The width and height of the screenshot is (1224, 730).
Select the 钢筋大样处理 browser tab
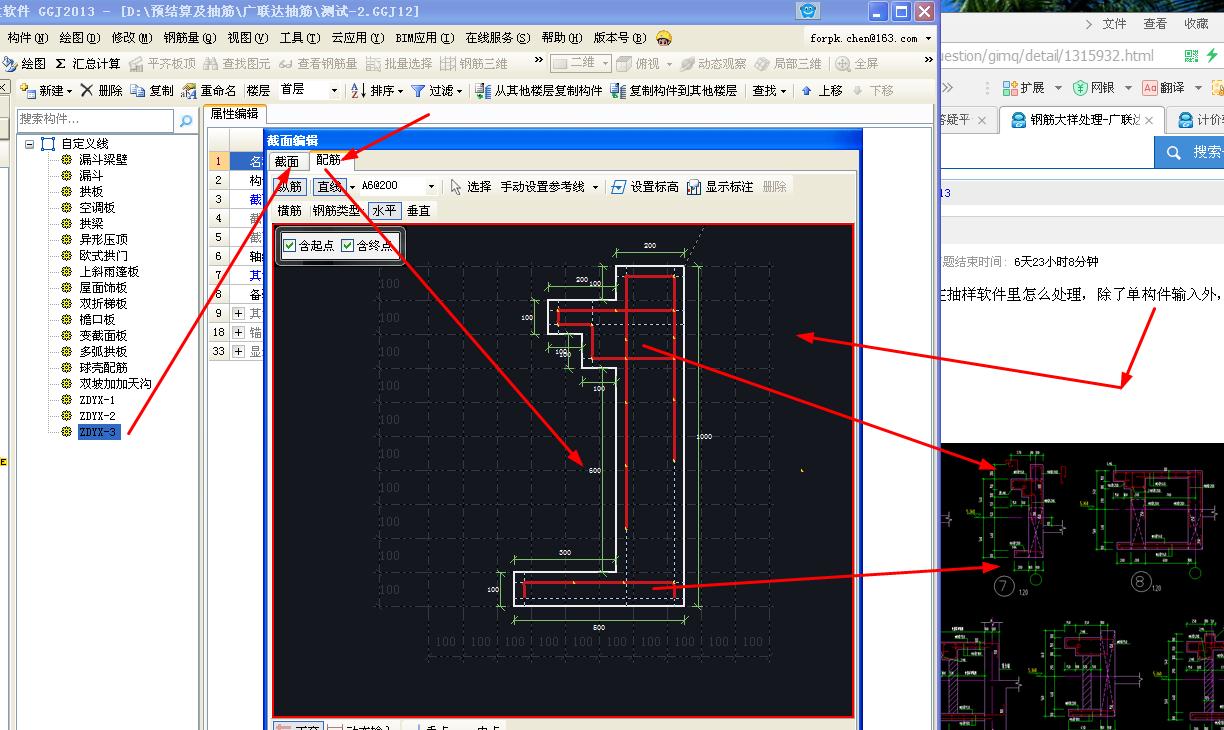(1081, 120)
